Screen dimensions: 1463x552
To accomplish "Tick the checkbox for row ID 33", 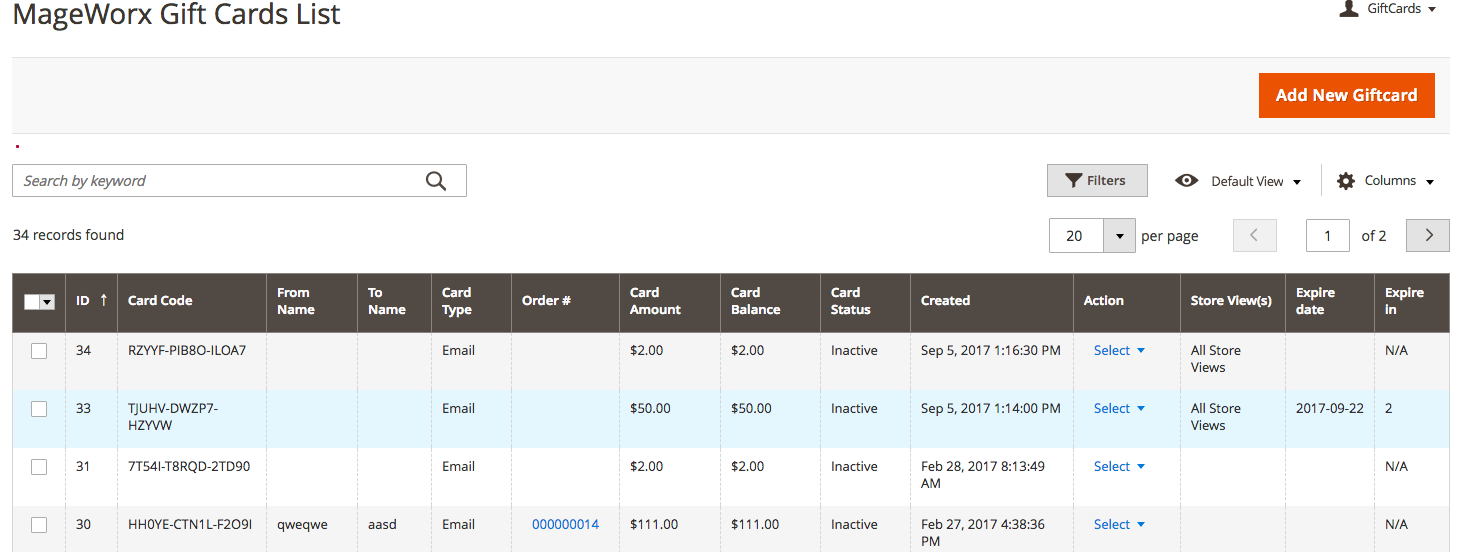I will click(39, 409).
